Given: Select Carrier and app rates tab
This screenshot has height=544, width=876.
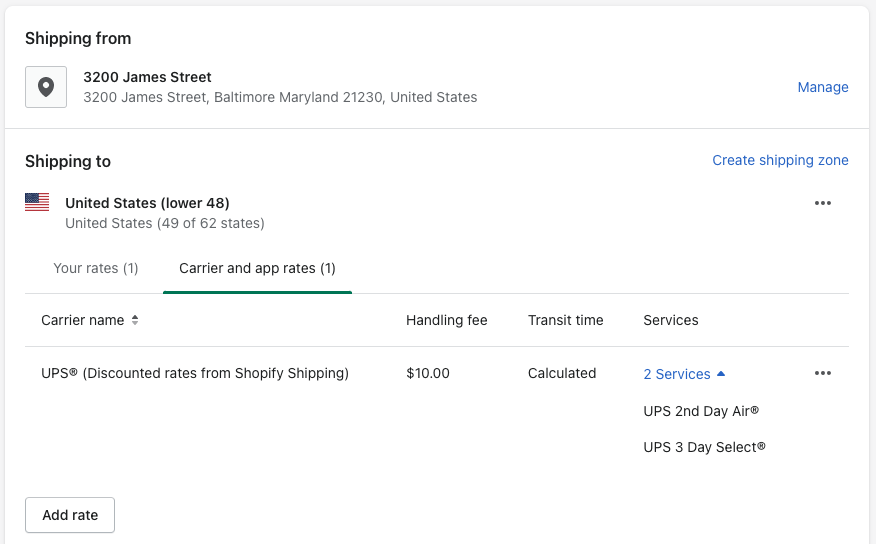Looking at the screenshot, I should pos(257,268).
